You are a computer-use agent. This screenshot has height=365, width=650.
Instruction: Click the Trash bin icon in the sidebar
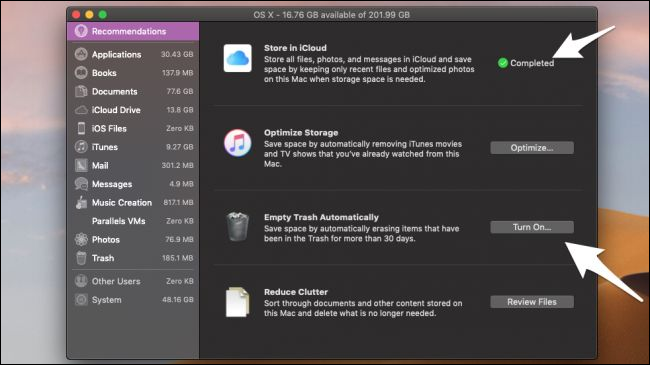[x=81, y=258]
